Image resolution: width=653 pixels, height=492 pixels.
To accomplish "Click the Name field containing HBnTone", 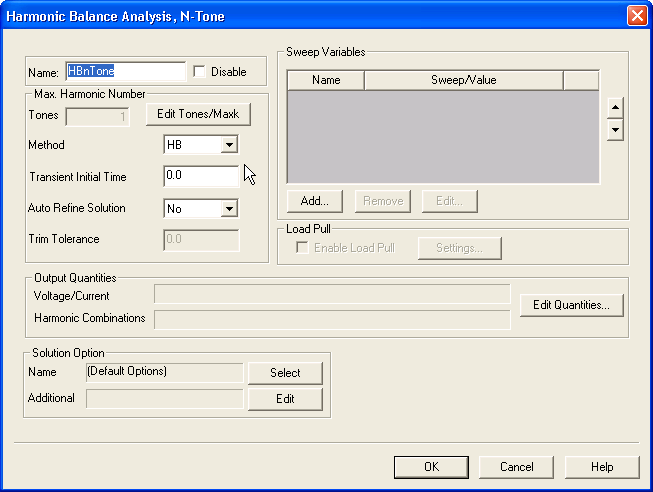I will (125, 72).
